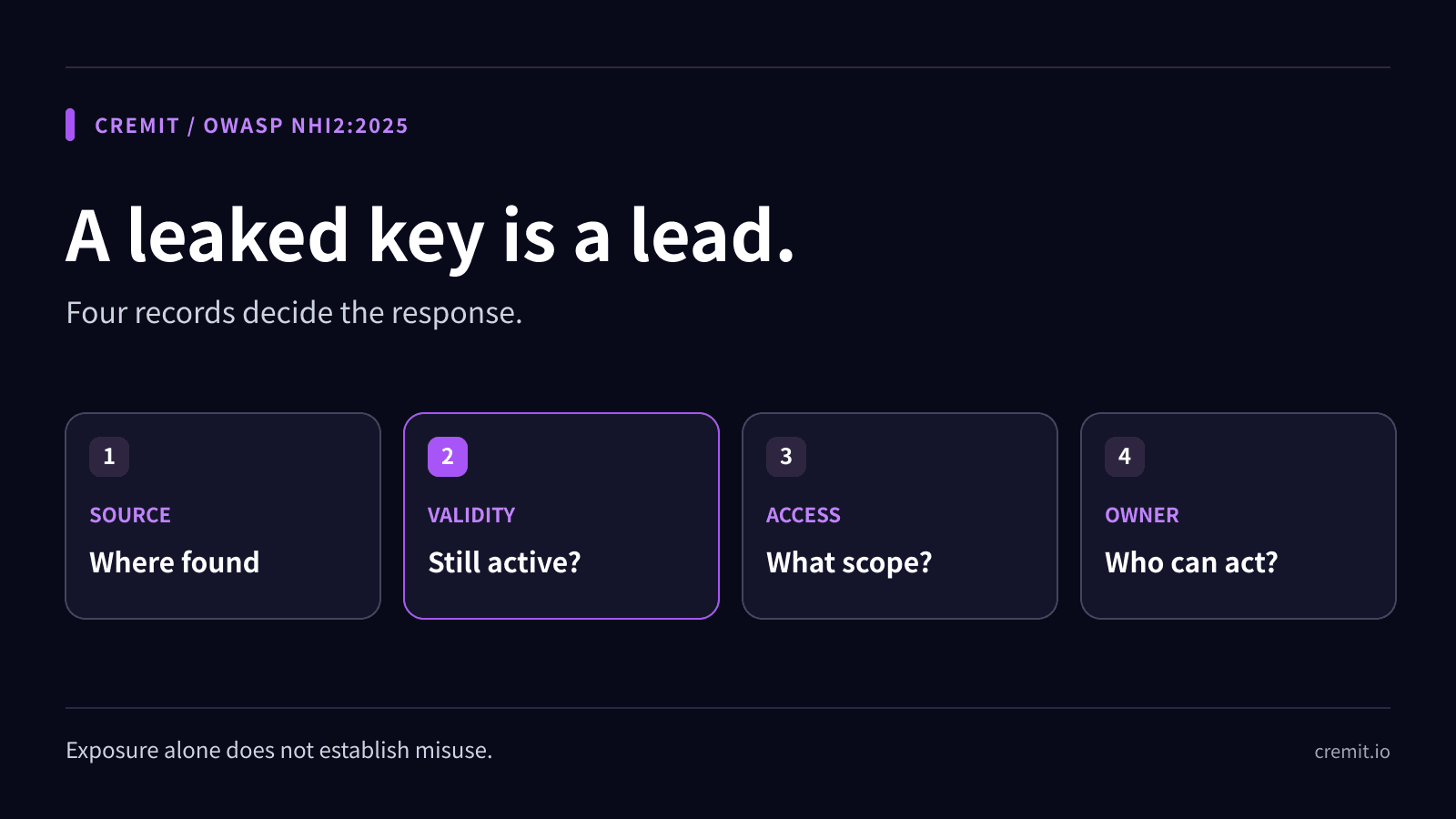Image resolution: width=1456 pixels, height=819 pixels.
Task: Click the VALIDITY label
Action: click(471, 515)
